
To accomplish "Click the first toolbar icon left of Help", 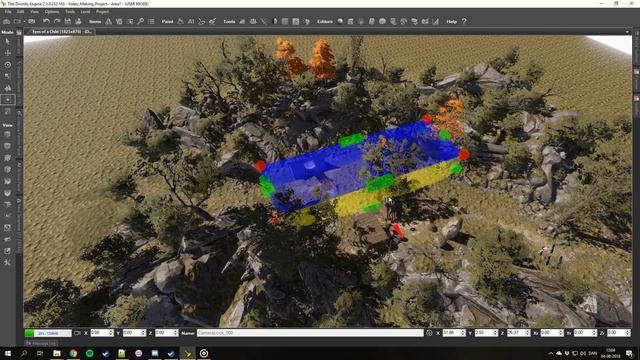I will pos(436,21).
